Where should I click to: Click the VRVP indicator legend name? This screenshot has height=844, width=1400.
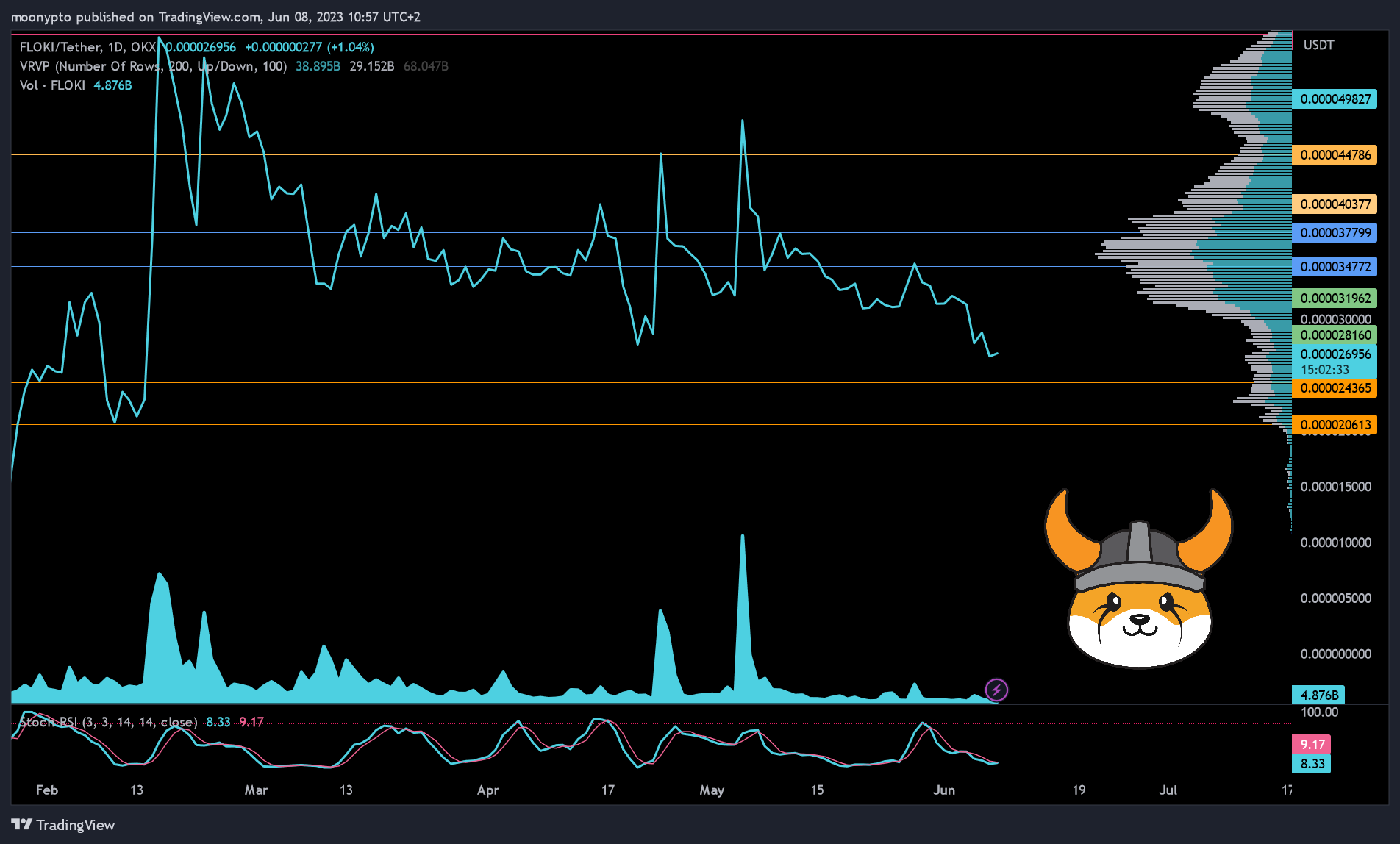point(153,66)
